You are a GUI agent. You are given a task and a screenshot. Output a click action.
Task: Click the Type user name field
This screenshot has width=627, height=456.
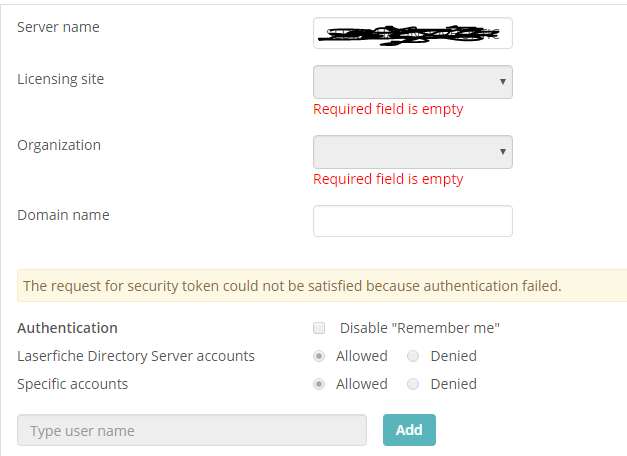point(192,431)
